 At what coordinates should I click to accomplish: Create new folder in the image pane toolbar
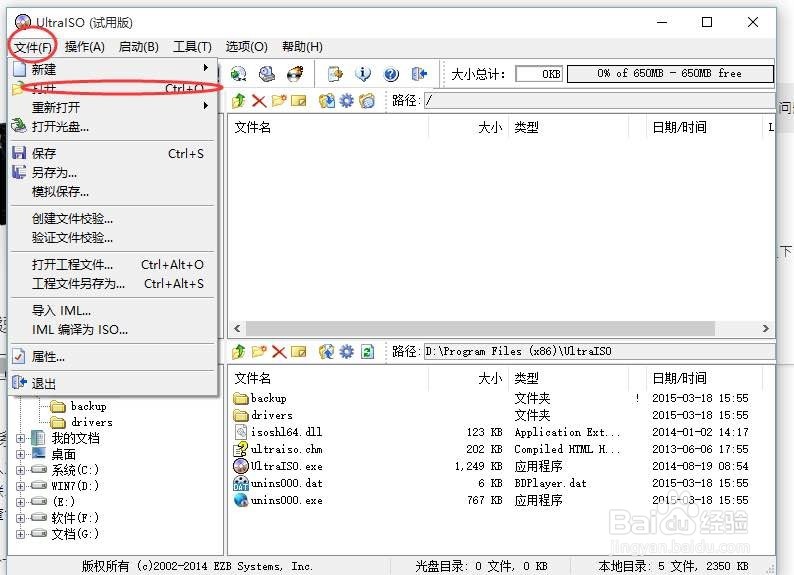[279, 100]
